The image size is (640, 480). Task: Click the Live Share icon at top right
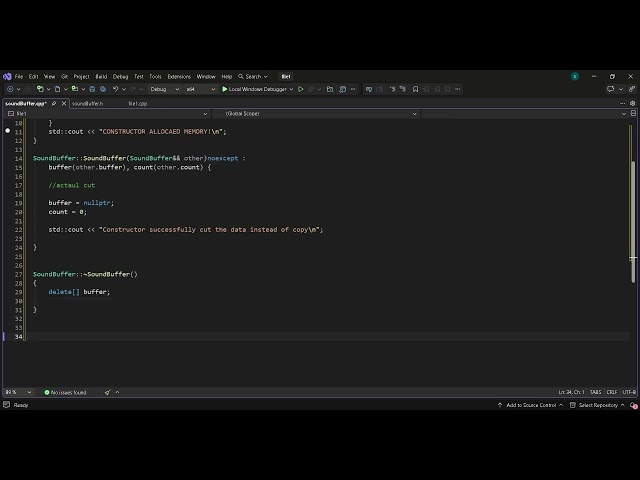pos(632,89)
